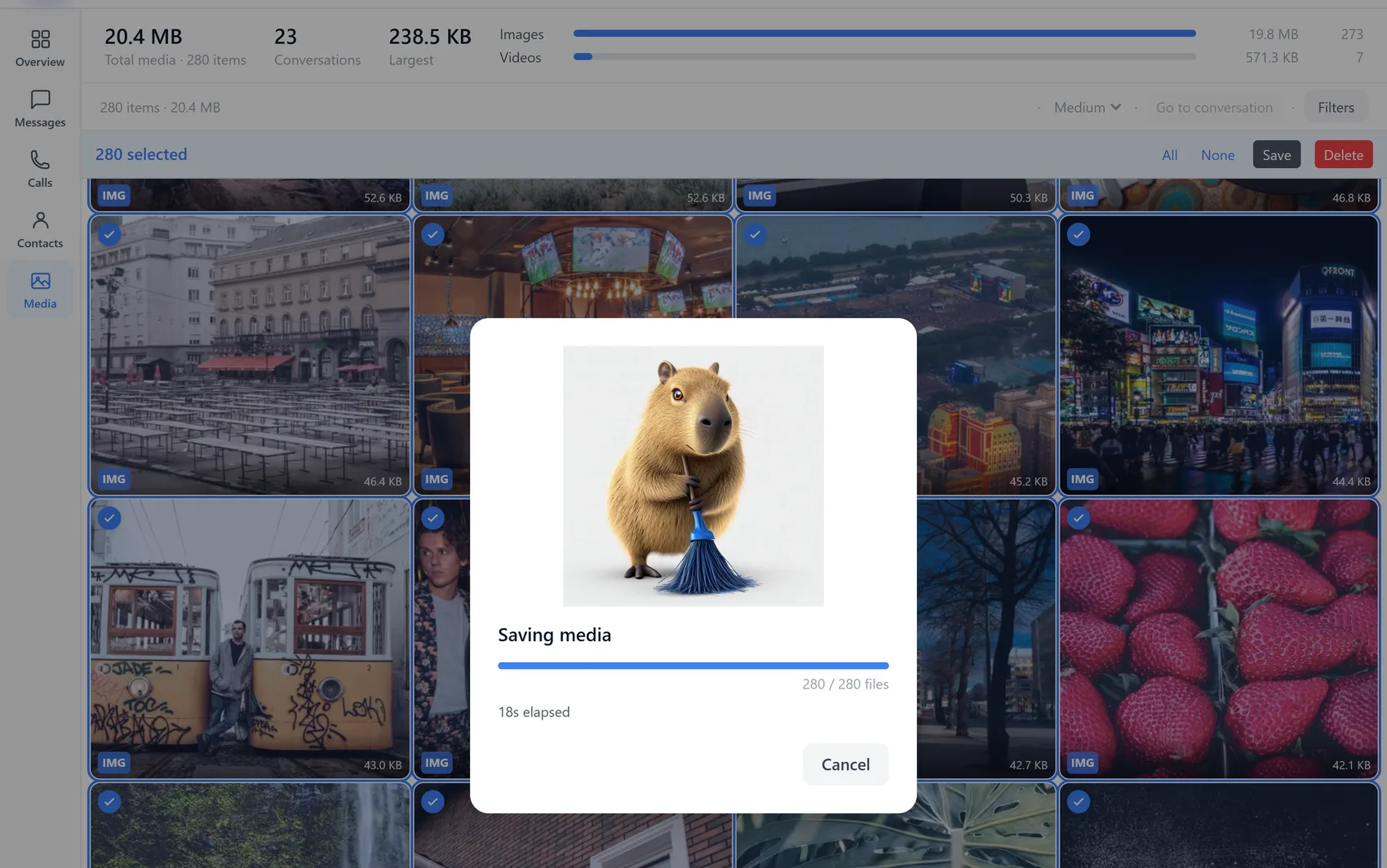Click the 20.4 MB total media value
The height and width of the screenshot is (868, 1387).
[x=143, y=37]
